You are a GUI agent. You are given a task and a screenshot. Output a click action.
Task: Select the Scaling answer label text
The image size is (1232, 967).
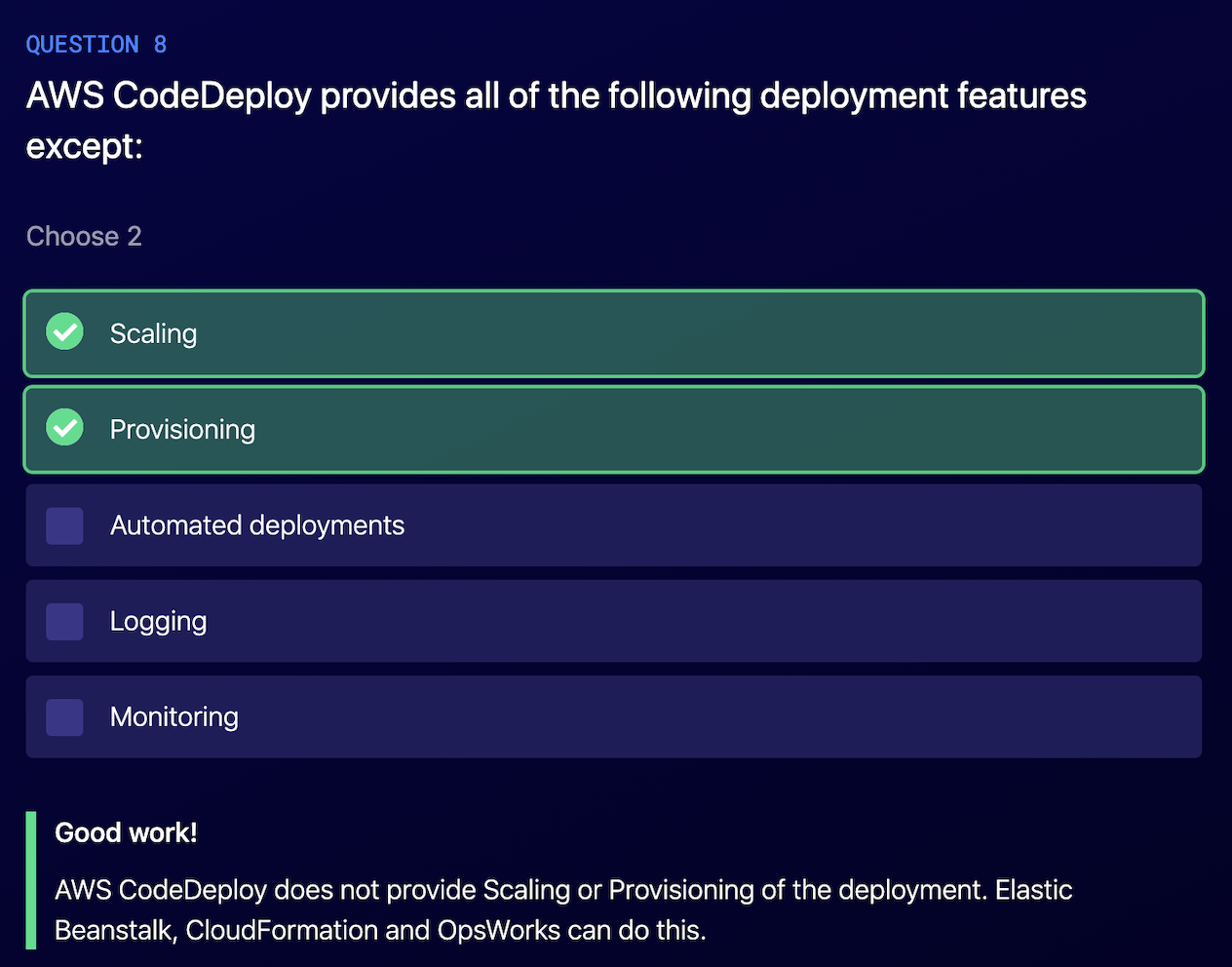click(x=153, y=333)
